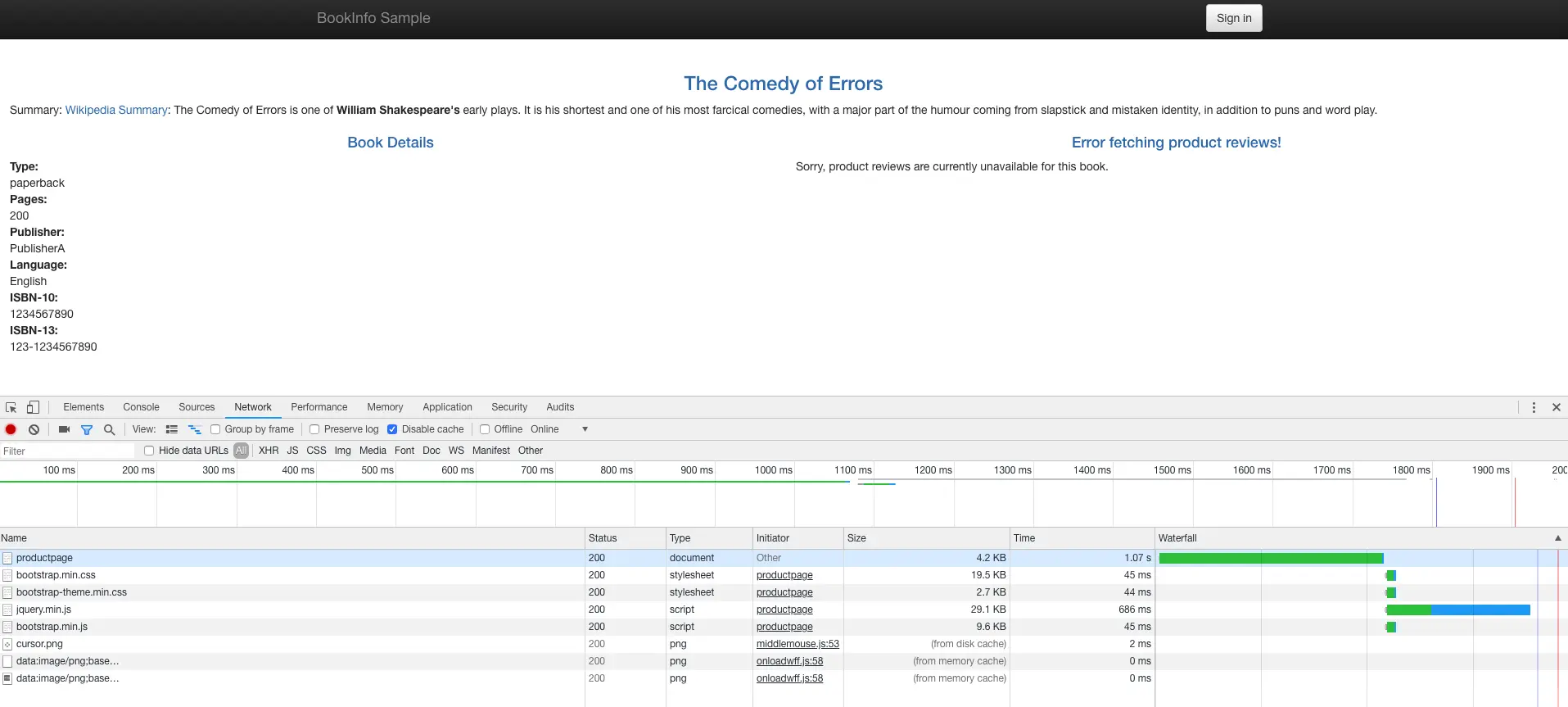The width and height of the screenshot is (1568, 707).
Task: Toggle the device toolbar icon
Action: pos(34,407)
